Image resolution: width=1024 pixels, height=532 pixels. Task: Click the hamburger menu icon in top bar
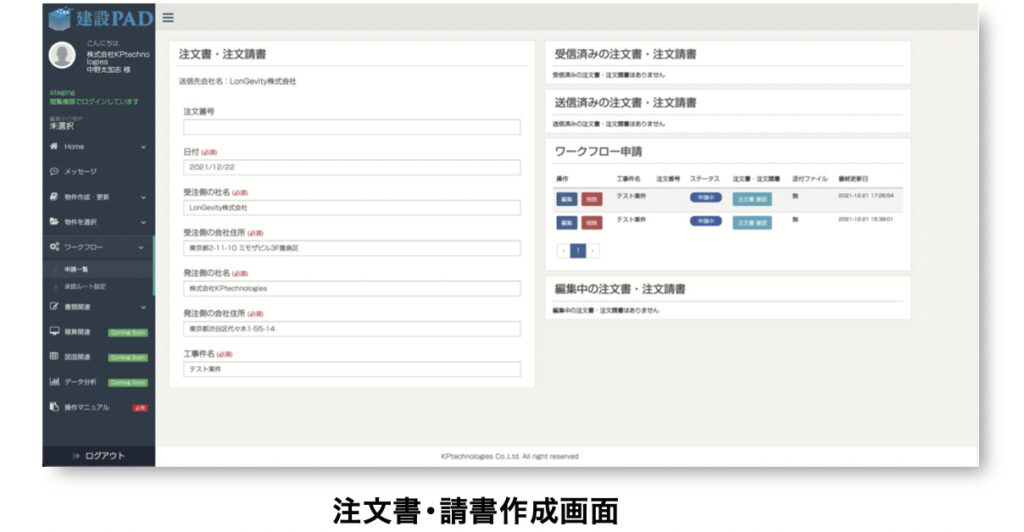[167, 17]
